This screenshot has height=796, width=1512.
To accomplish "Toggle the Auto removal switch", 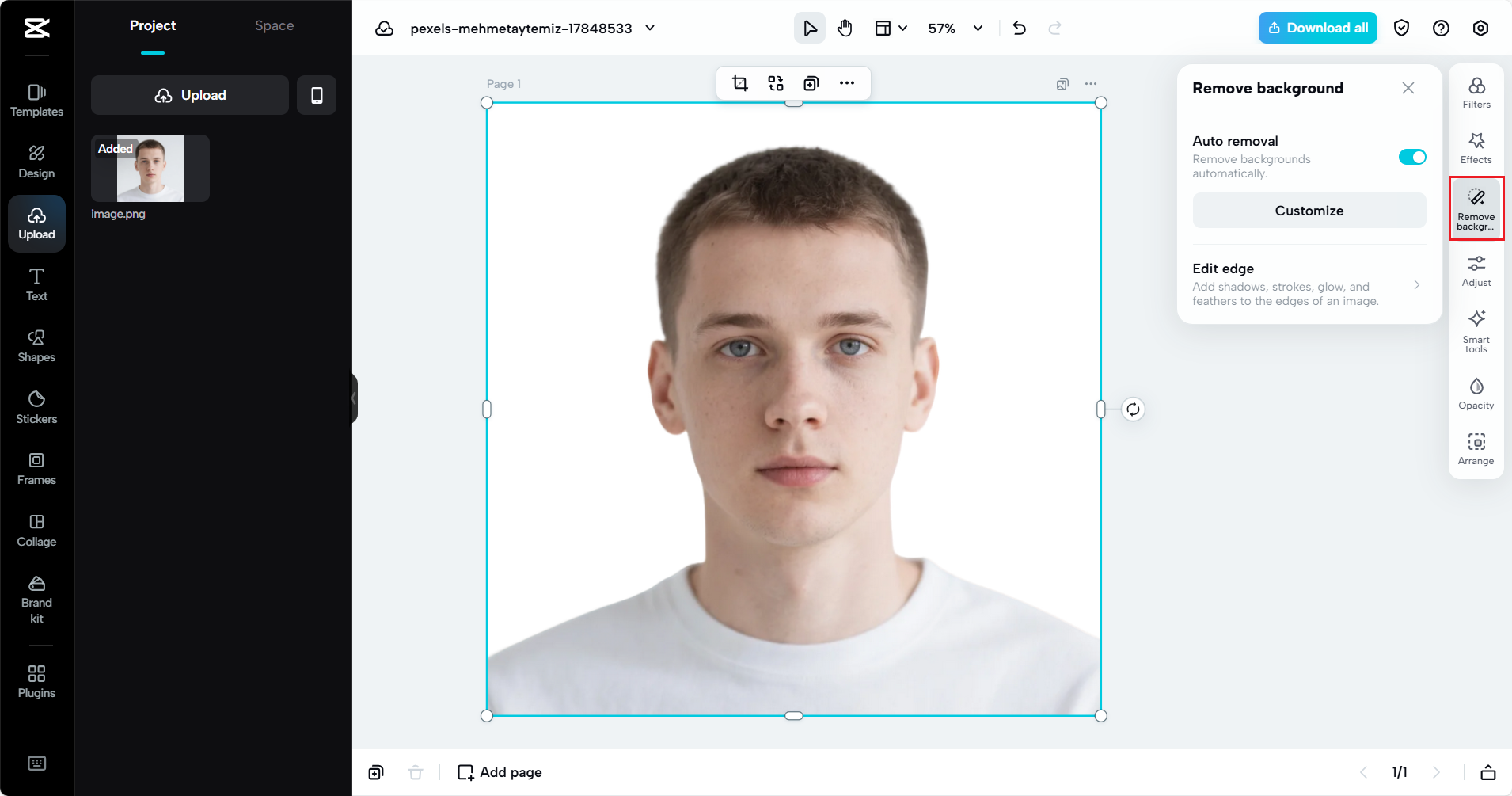I will [1412, 157].
